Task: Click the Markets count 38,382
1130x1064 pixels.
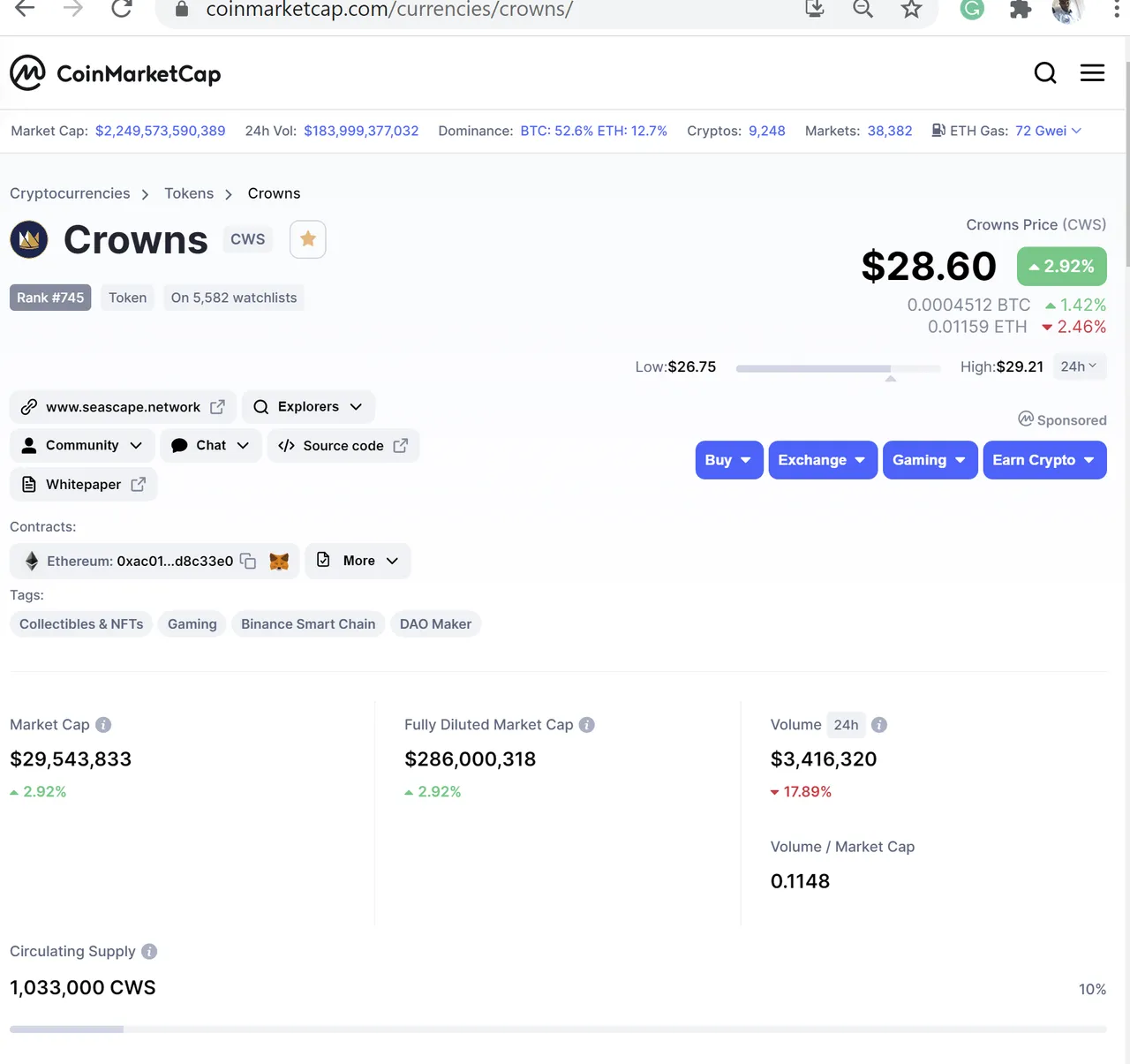Action: [x=890, y=131]
